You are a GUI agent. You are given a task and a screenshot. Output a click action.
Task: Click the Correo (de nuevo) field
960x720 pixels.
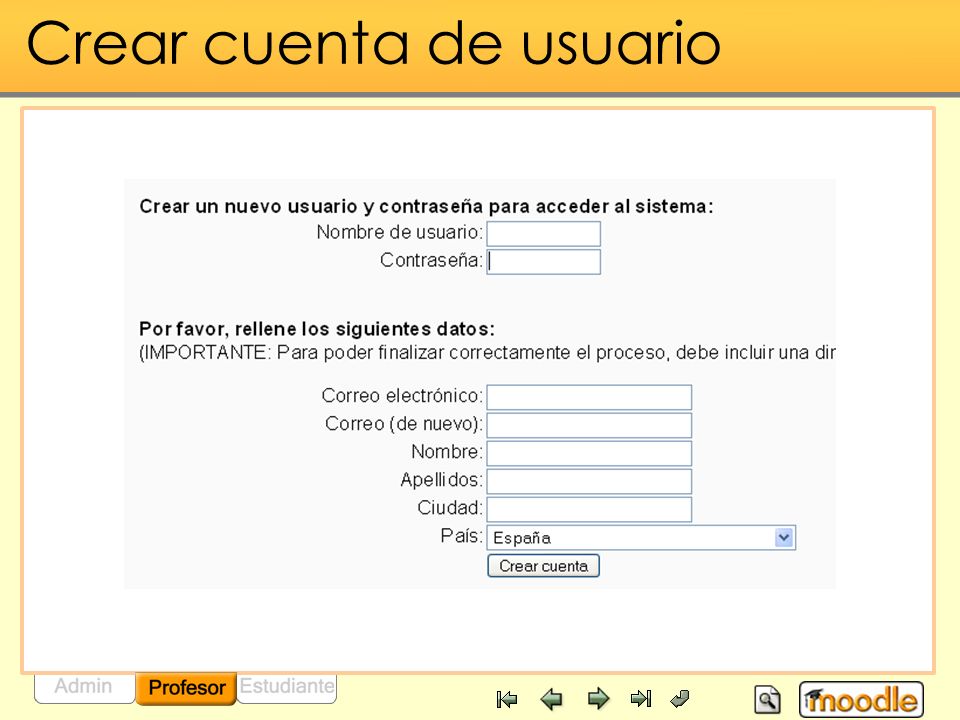click(589, 426)
